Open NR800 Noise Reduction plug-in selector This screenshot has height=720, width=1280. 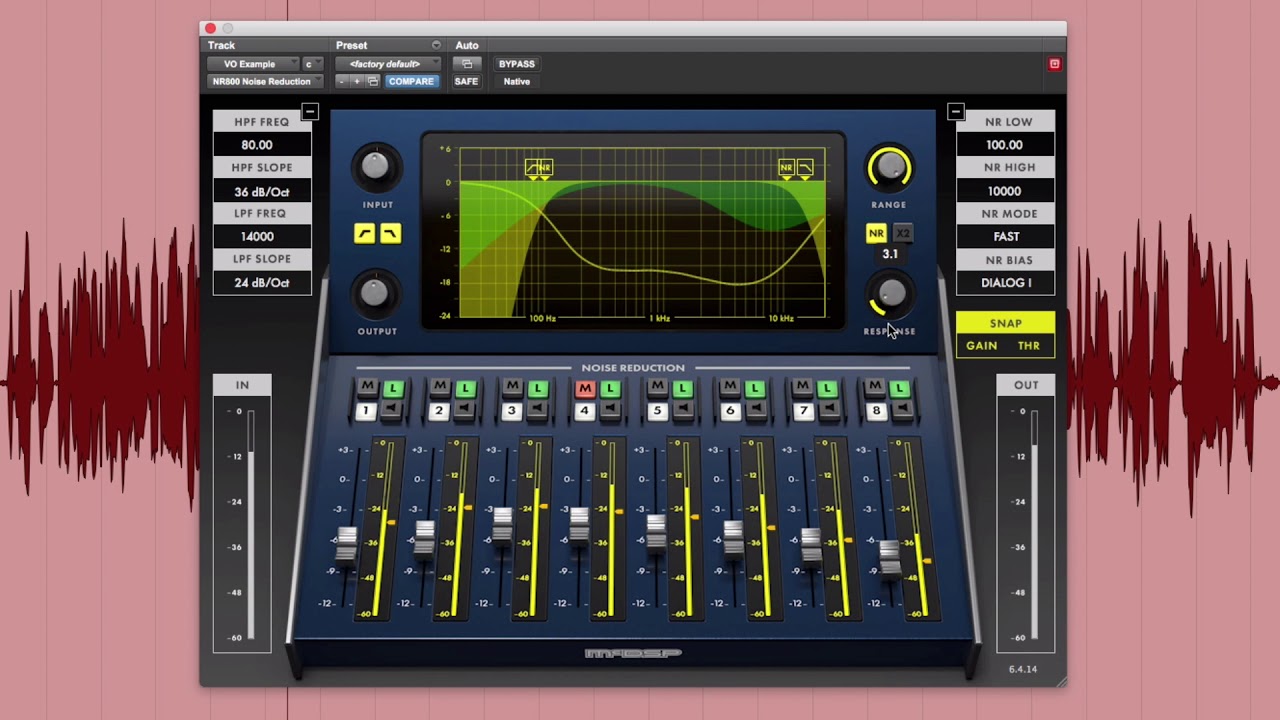[265, 81]
